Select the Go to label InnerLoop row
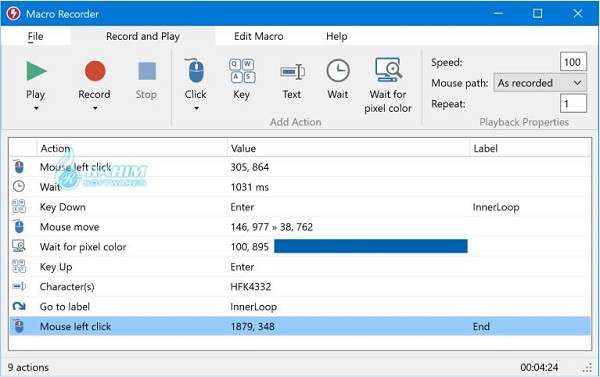 tap(300, 307)
